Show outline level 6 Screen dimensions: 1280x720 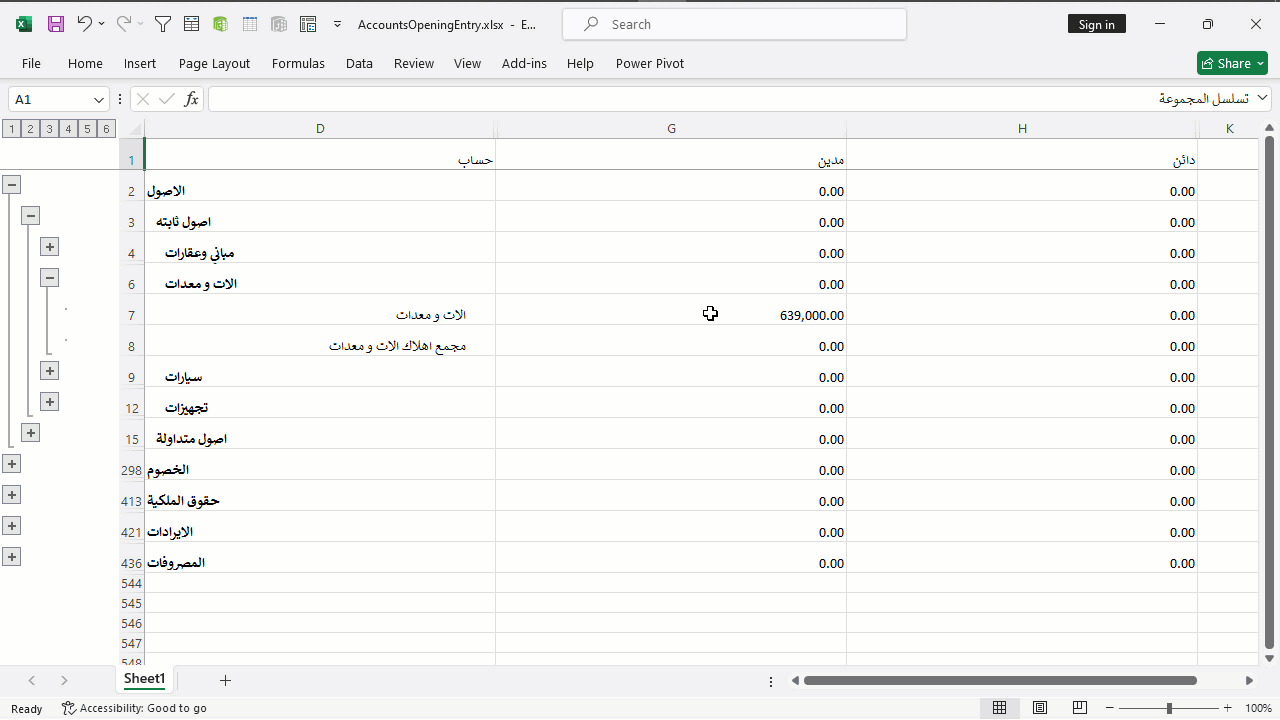(x=106, y=129)
